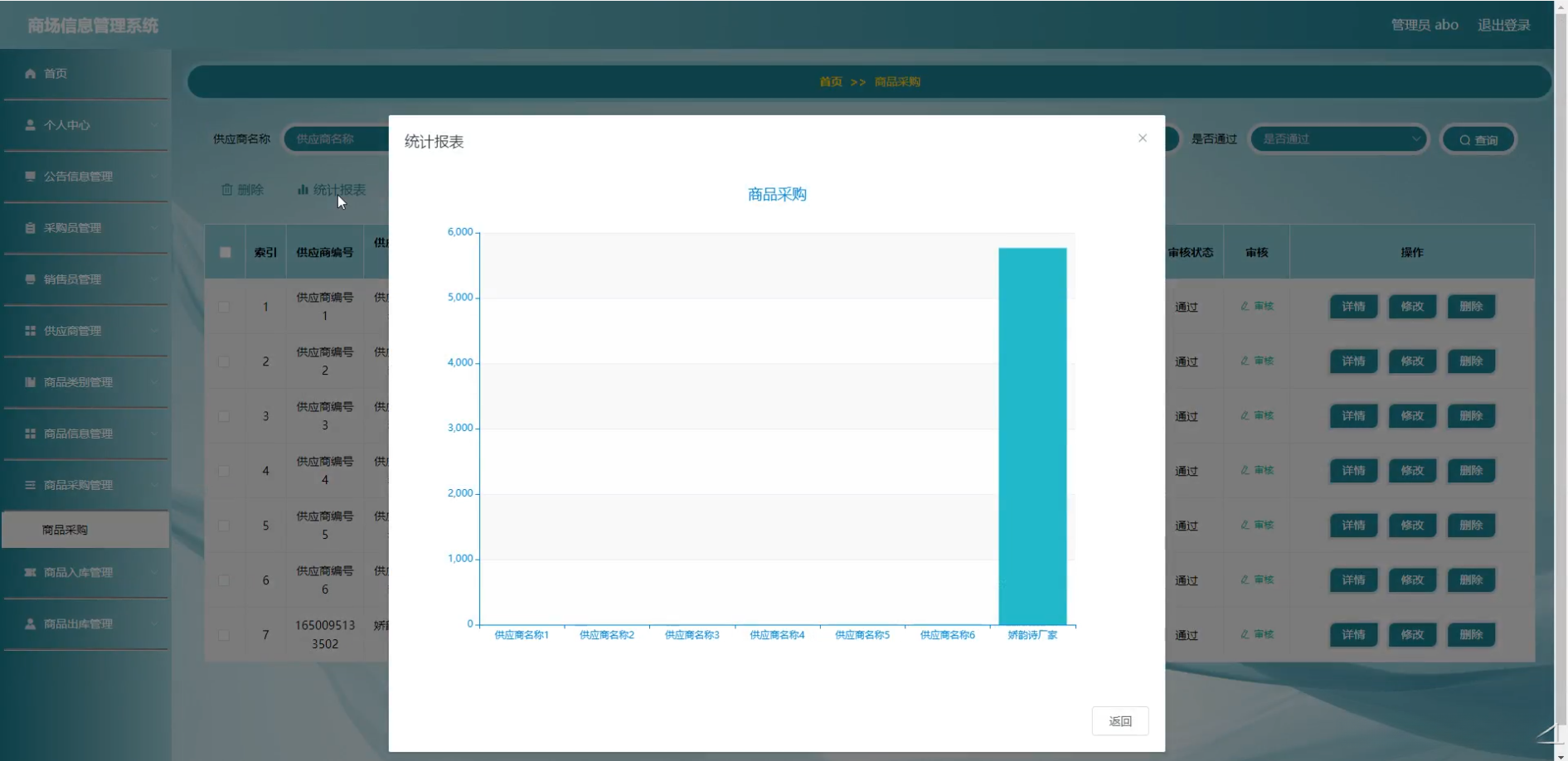Open 详情 for row 7

pyautogui.click(x=1353, y=635)
